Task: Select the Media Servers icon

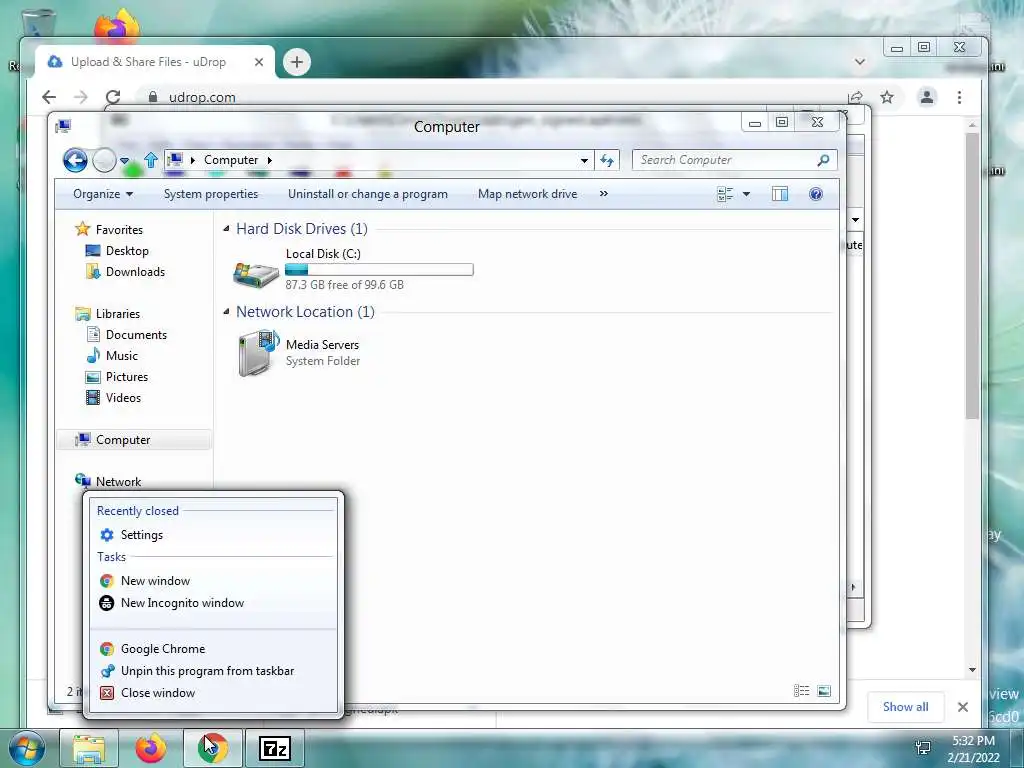Action: click(258, 353)
